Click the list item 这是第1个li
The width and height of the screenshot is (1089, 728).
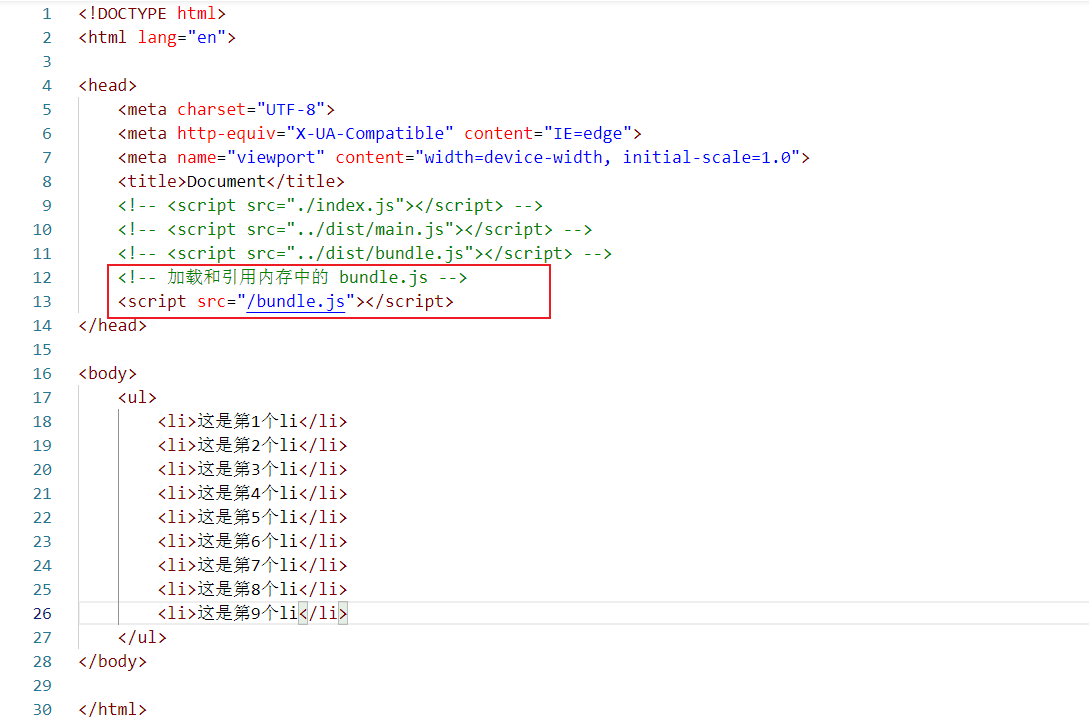pos(252,421)
